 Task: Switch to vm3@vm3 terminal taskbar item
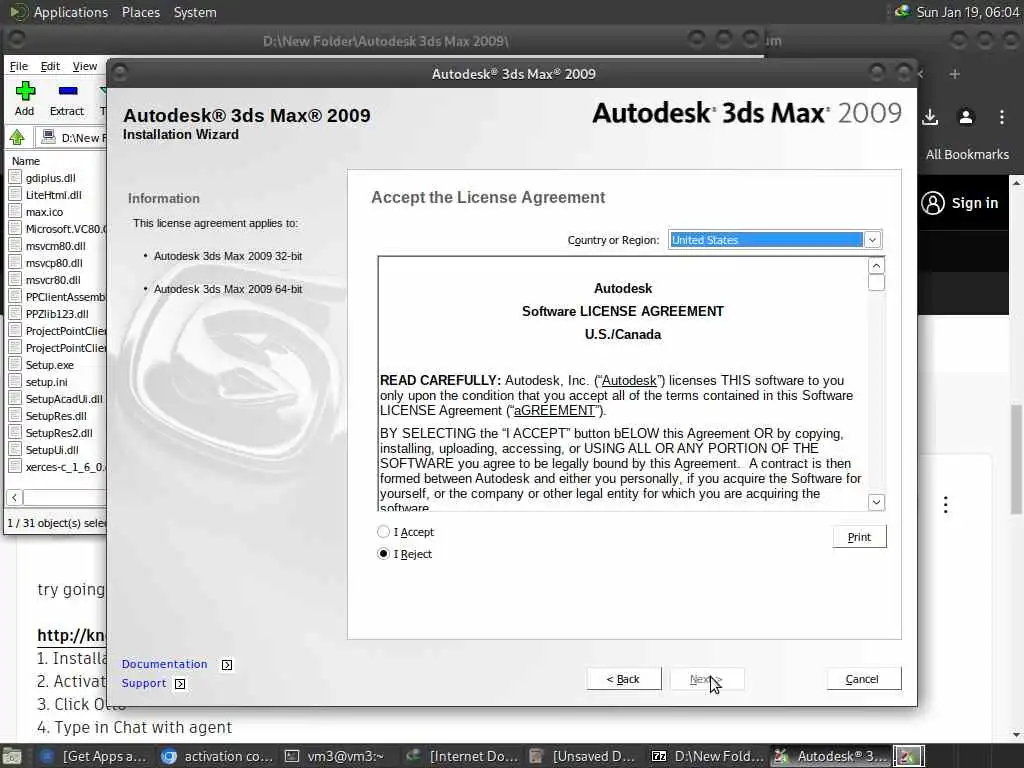click(335, 756)
